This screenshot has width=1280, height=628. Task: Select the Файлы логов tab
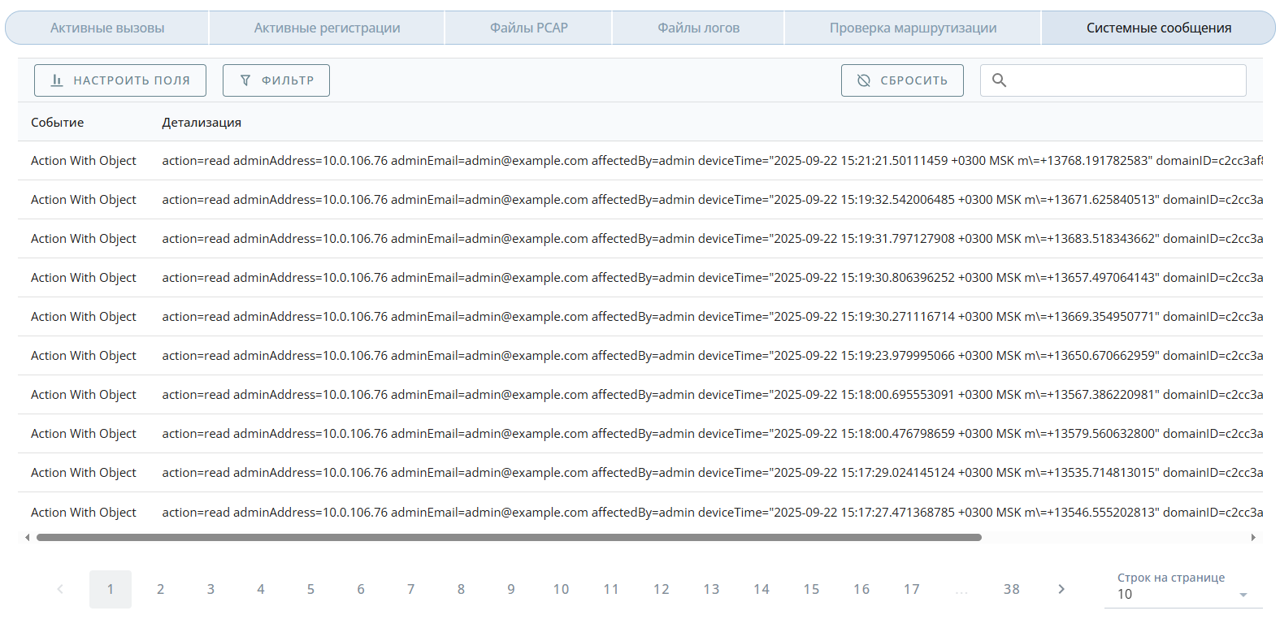[x=698, y=28]
